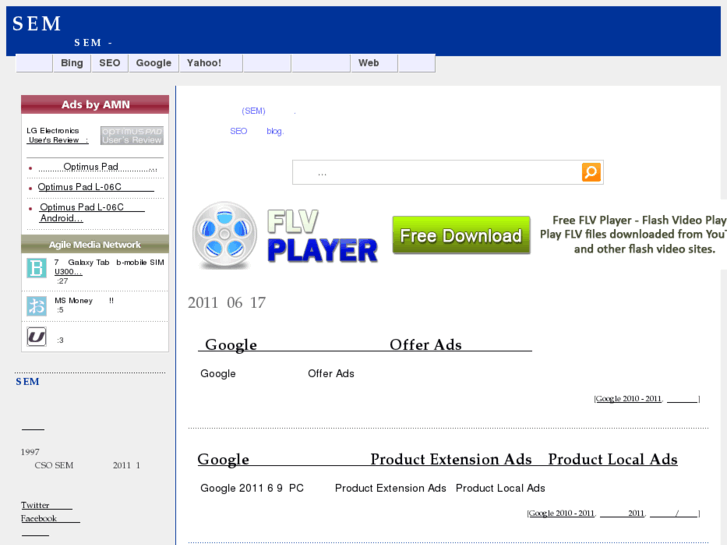
Task: Click the CSO SEM 2011 profile text
Action: (87, 465)
